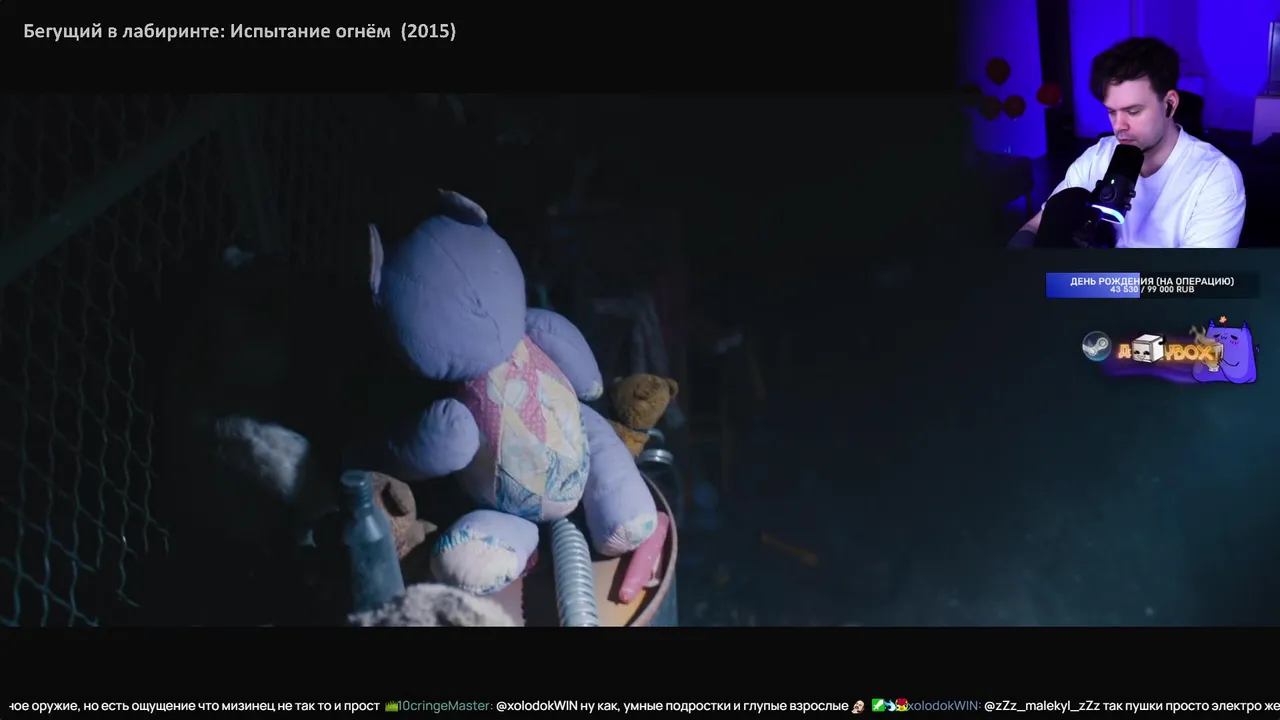The height and width of the screenshot is (720, 1280).
Task: Click the green checkmark badge in ticker
Action: (x=878, y=706)
